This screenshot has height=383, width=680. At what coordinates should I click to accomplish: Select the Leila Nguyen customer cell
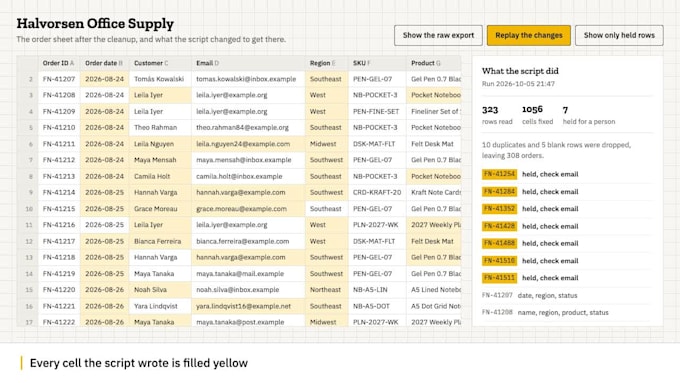(160, 144)
